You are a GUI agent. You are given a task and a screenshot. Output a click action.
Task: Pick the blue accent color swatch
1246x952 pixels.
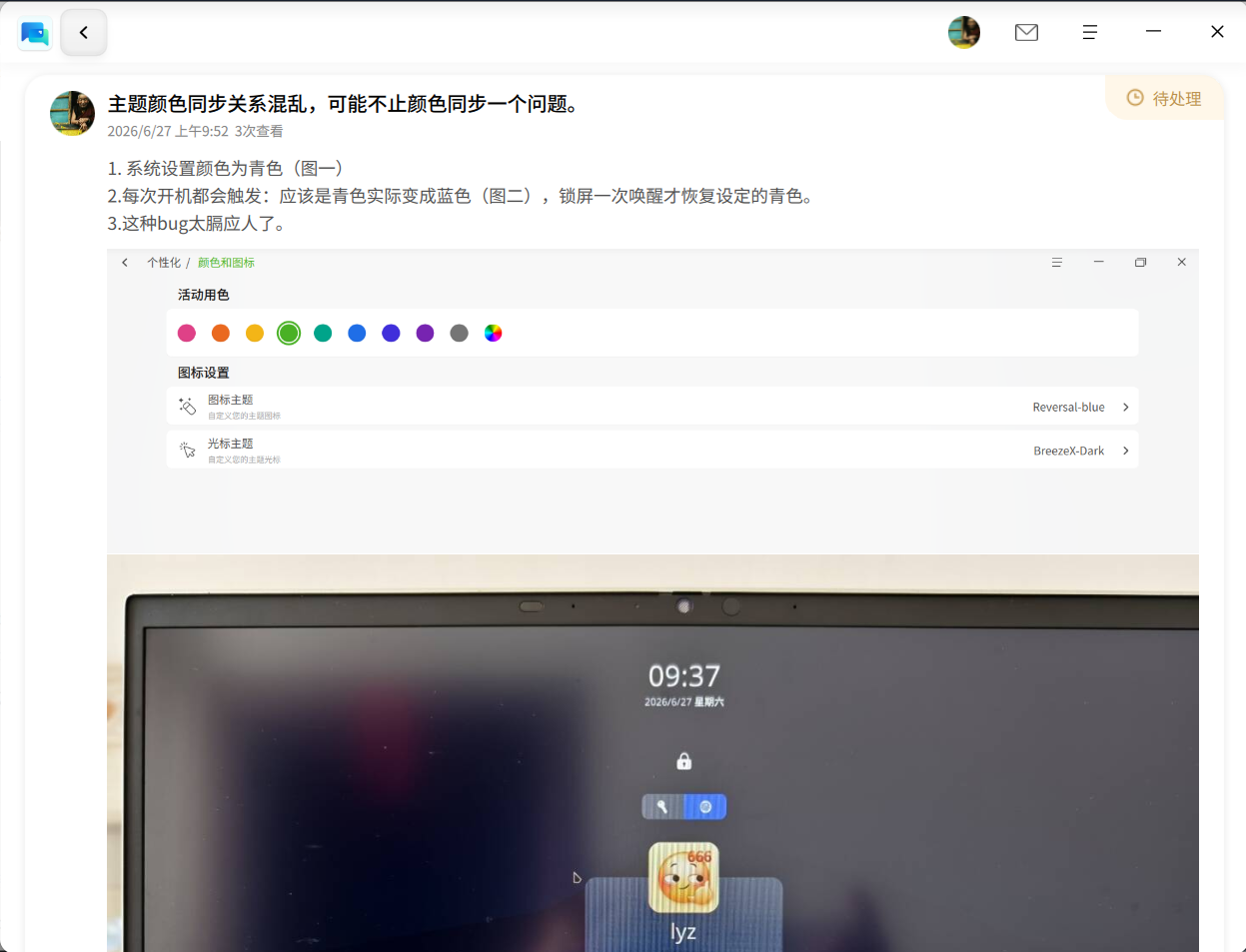(x=357, y=334)
